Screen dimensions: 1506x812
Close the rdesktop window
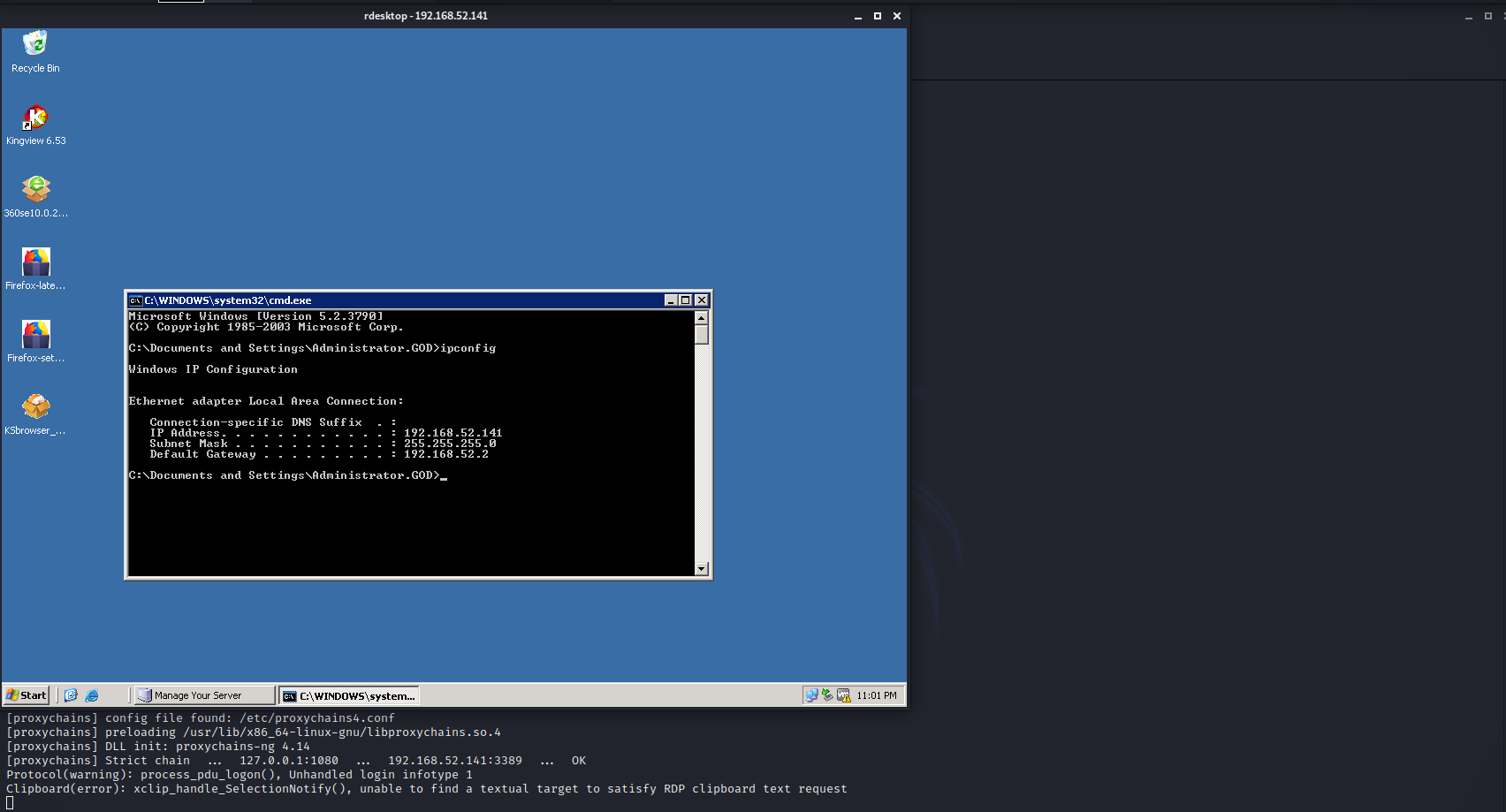tap(897, 16)
